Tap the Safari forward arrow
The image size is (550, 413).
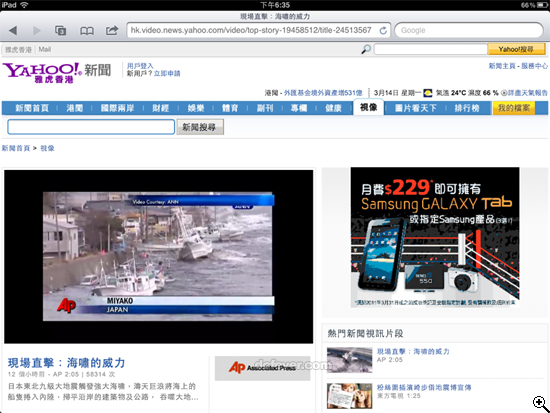[x=36, y=31]
